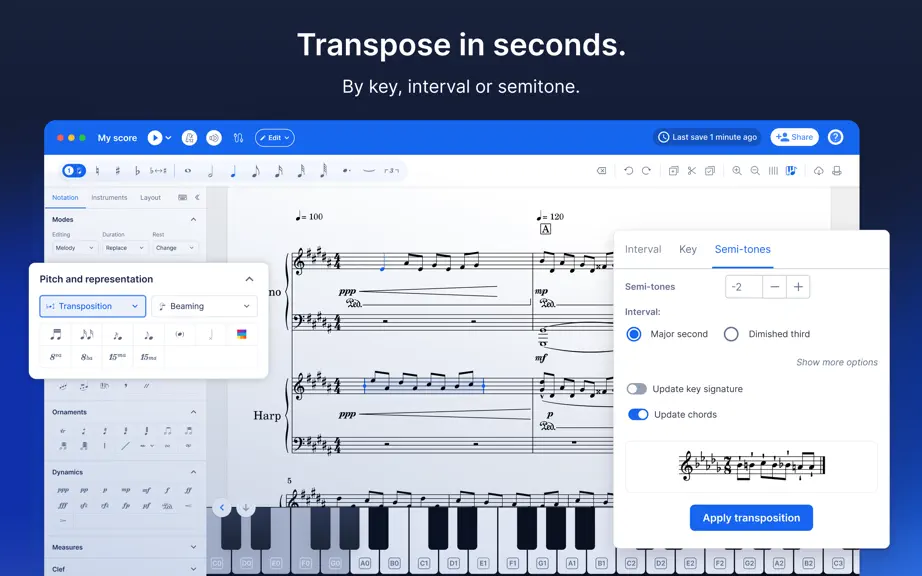Screen dimensions: 922x576
Task: Click the color notes swatch icon
Action: pyautogui.click(x=241, y=334)
